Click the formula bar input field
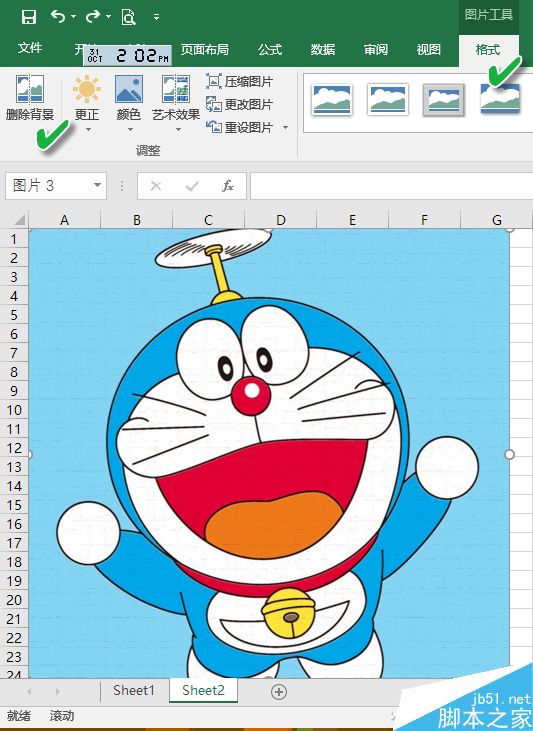 tap(391, 186)
